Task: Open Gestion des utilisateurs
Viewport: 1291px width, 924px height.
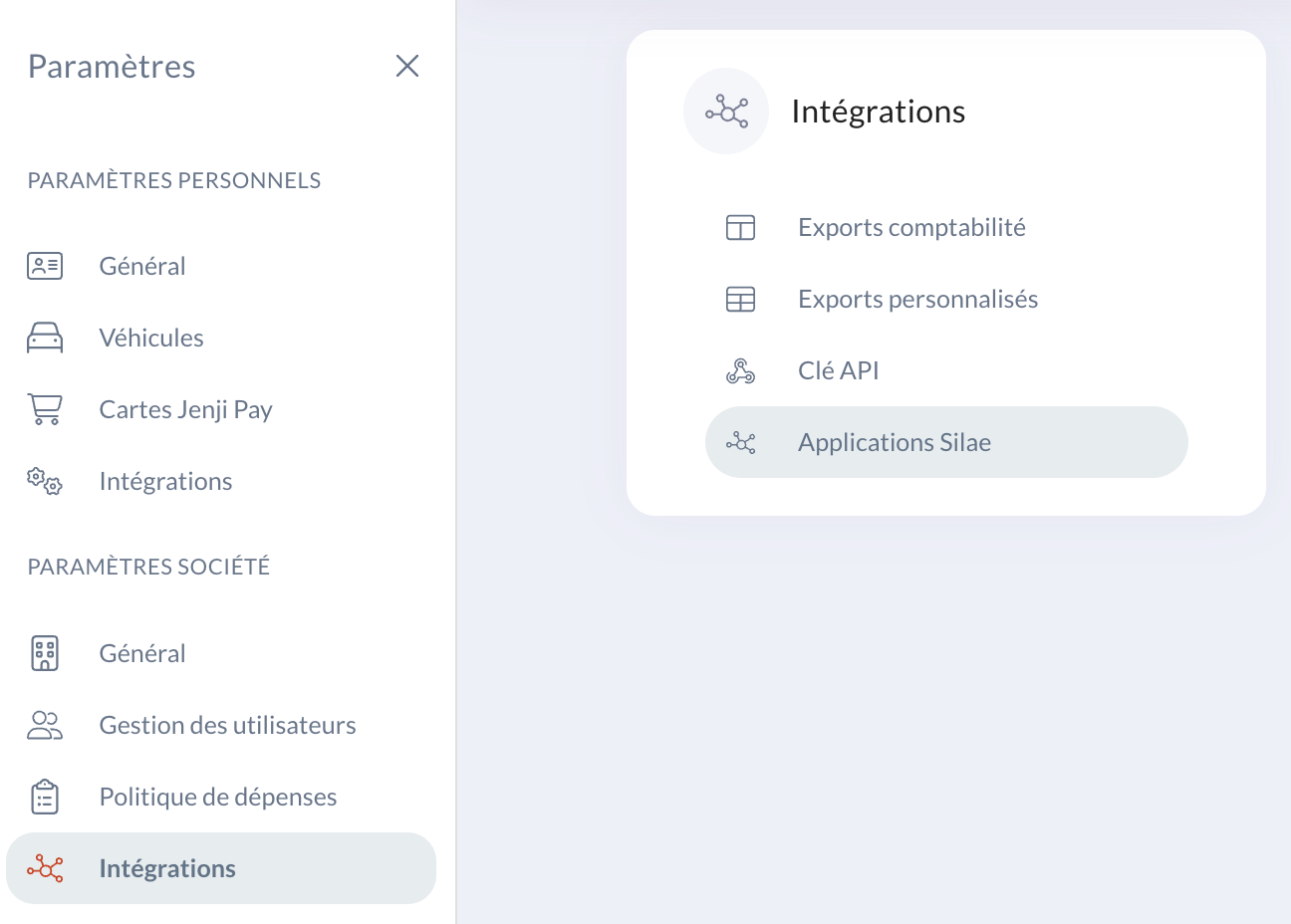Action: (x=220, y=725)
